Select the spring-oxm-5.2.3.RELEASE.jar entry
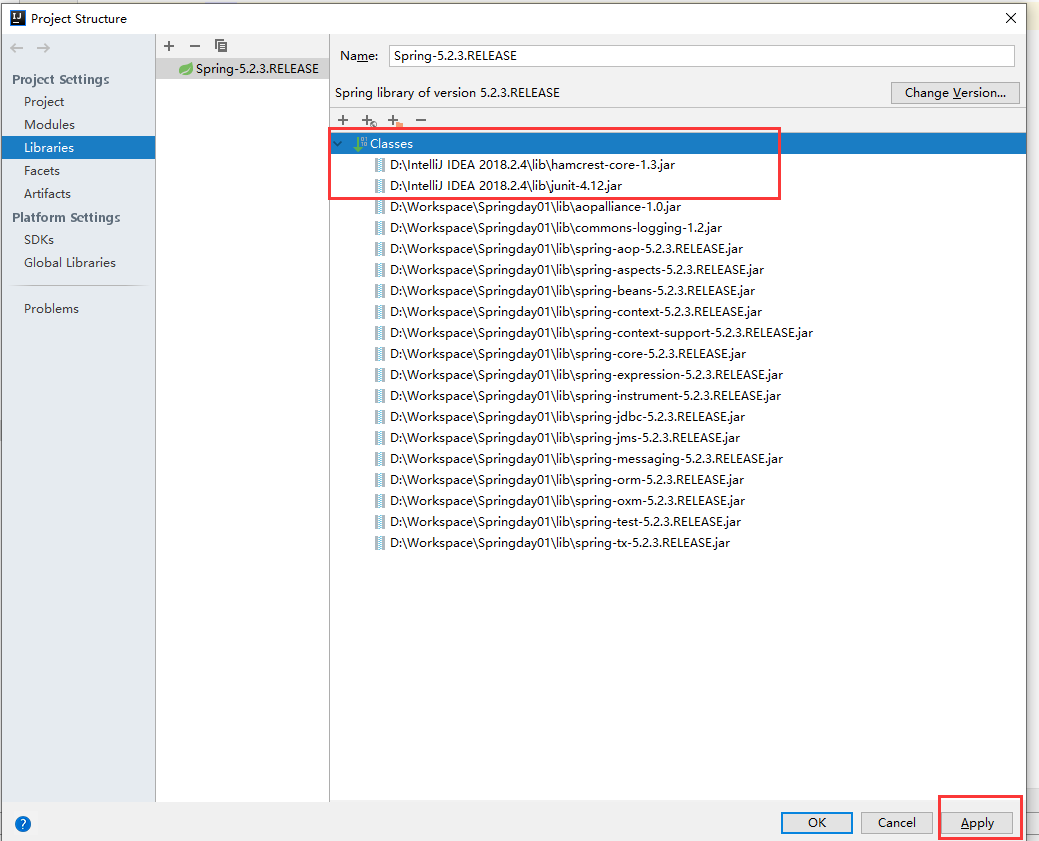Image resolution: width=1039 pixels, height=841 pixels. [x=567, y=501]
